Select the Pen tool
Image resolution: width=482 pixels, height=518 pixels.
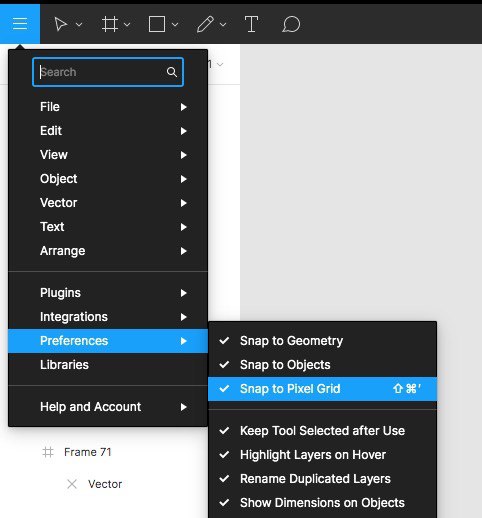[205, 24]
